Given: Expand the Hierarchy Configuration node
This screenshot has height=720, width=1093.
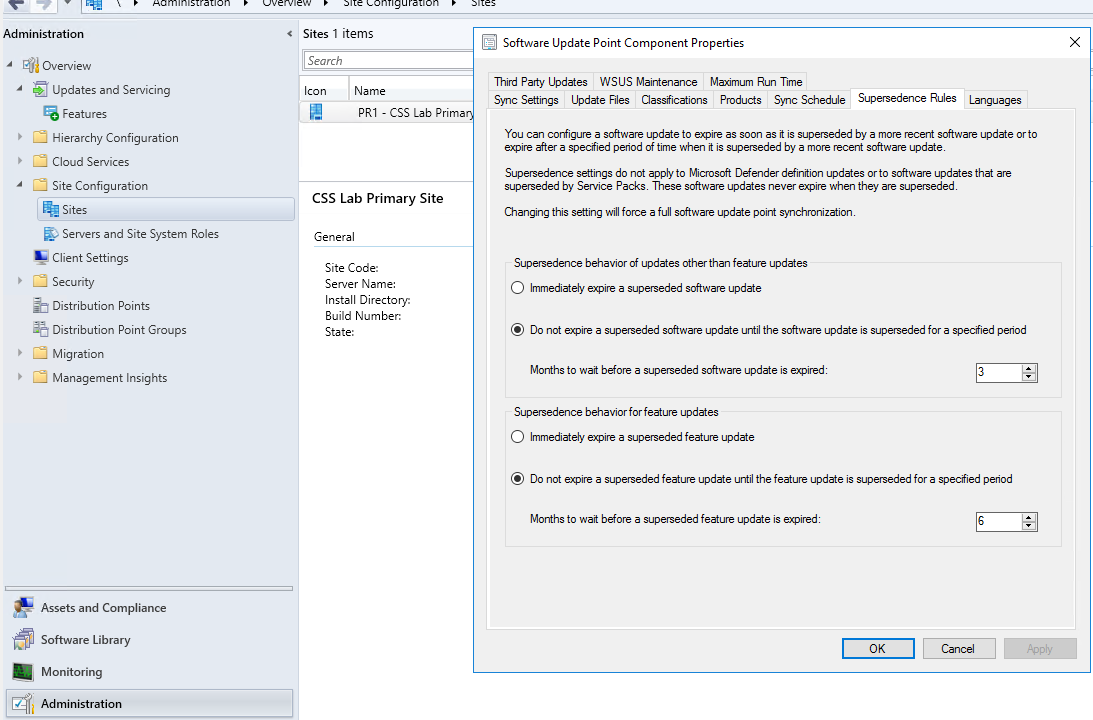Looking at the screenshot, I should point(22,137).
